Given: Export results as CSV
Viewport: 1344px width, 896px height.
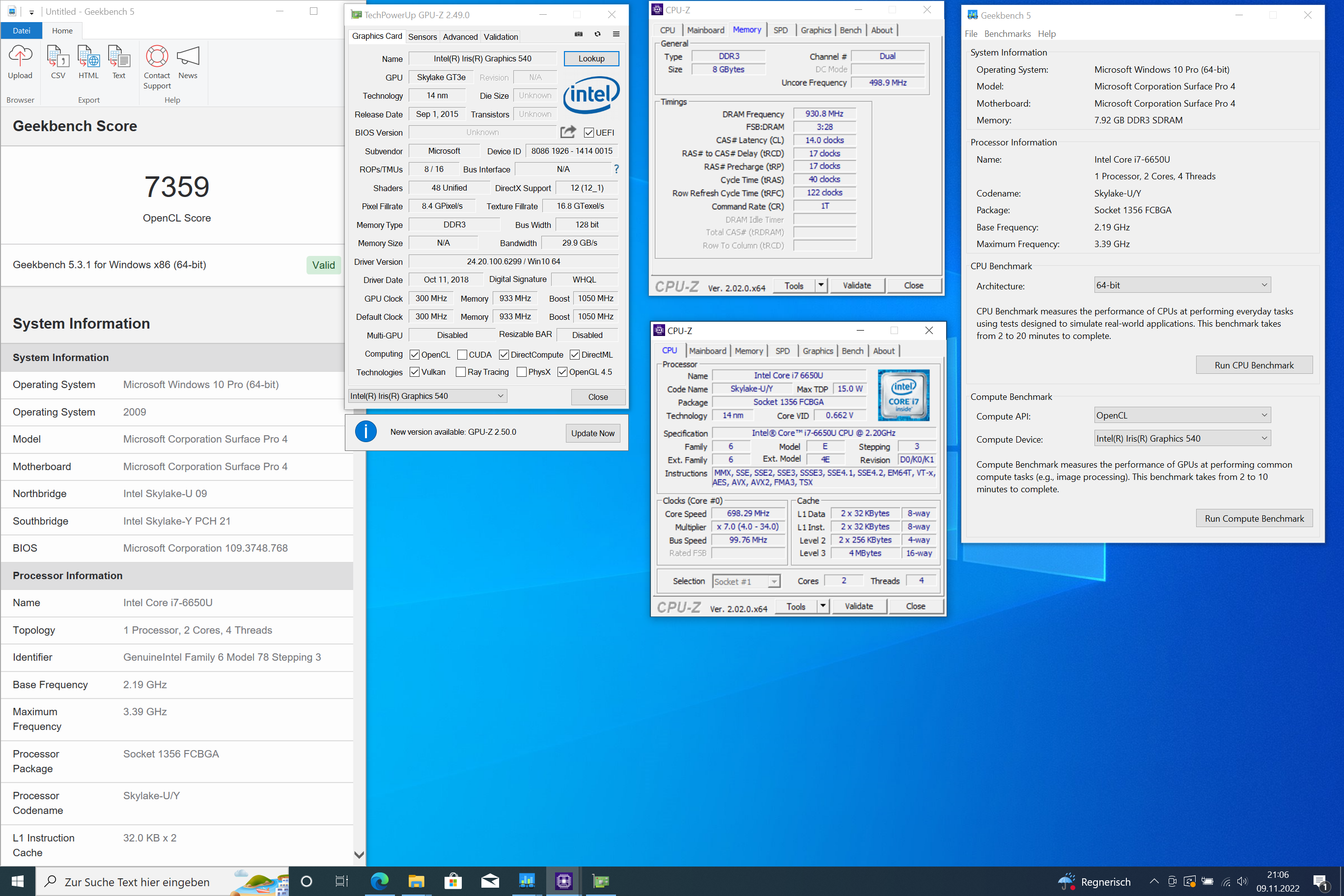Looking at the screenshot, I should click(57, 62).
